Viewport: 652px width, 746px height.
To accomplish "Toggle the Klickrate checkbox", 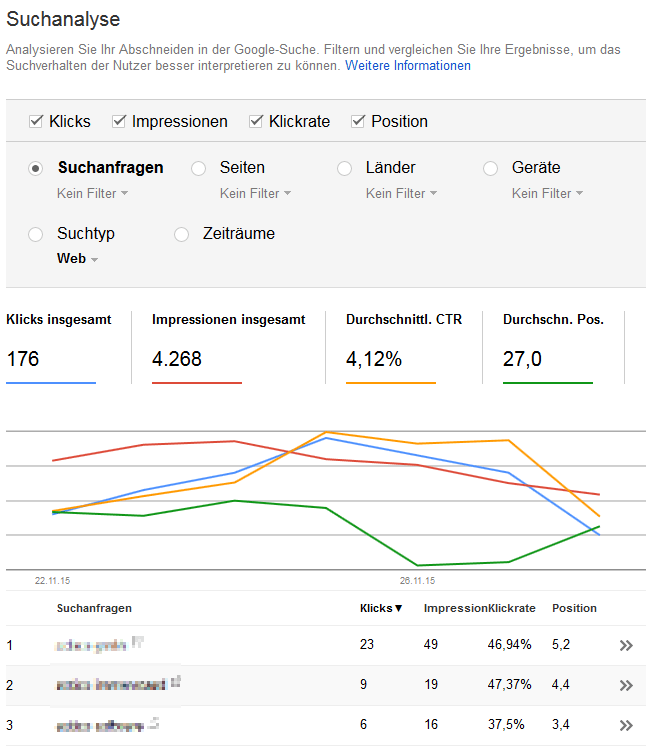I will coord(256,122).
